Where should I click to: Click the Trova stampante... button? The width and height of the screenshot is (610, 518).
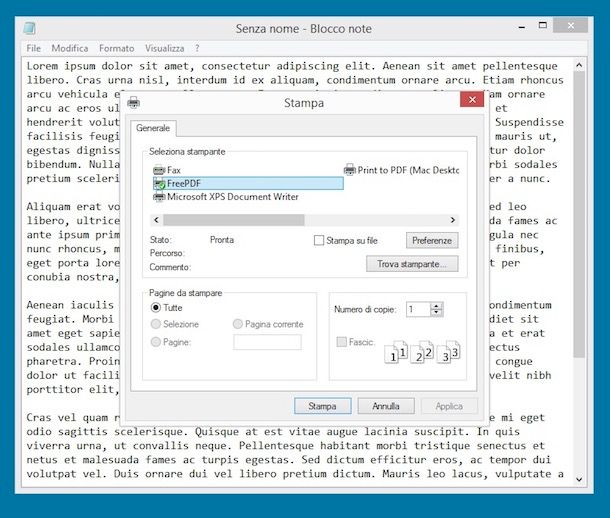[412, 264]
